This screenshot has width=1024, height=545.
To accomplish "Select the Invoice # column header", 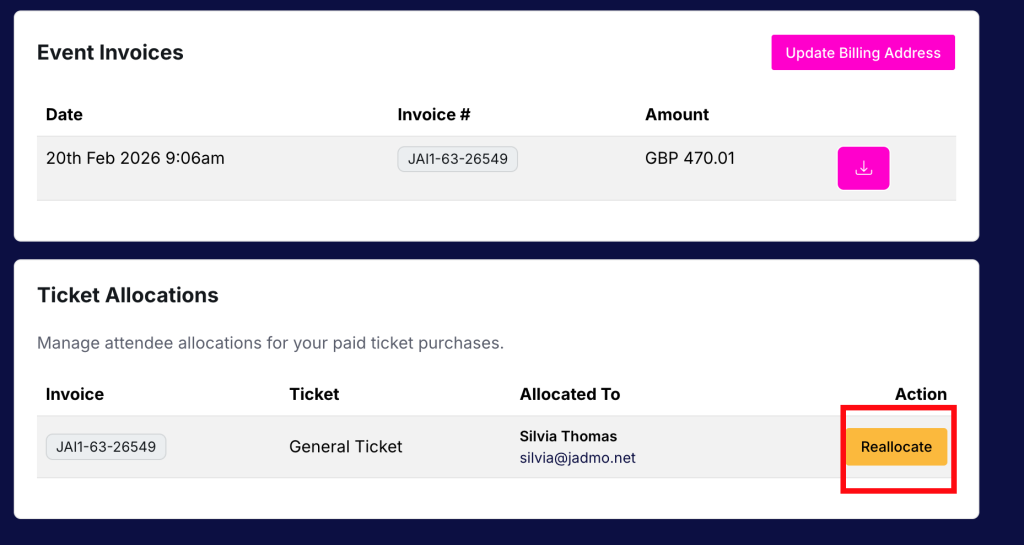I will tap(434, 115).
